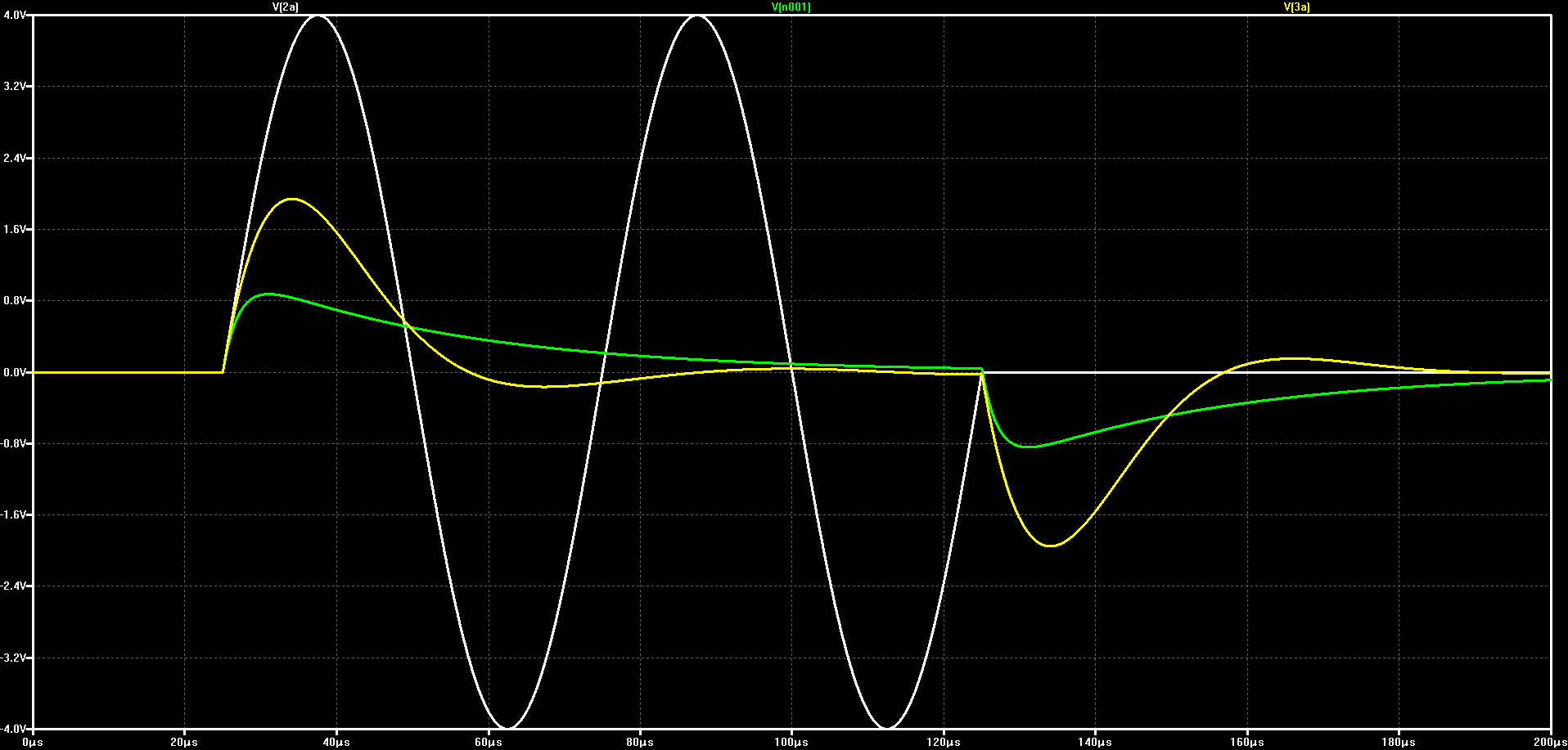Select the green V(n001) trace label
1568x750 pixels.
point(791,7)
